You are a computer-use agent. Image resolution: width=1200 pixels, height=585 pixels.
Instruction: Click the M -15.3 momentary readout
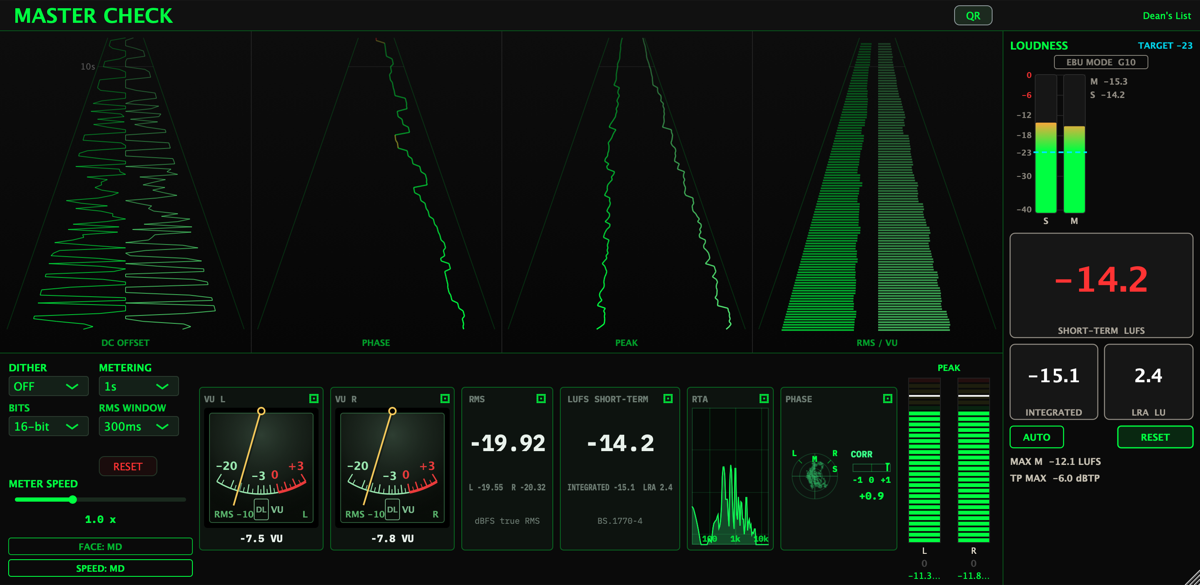(x=1108, y=82)
